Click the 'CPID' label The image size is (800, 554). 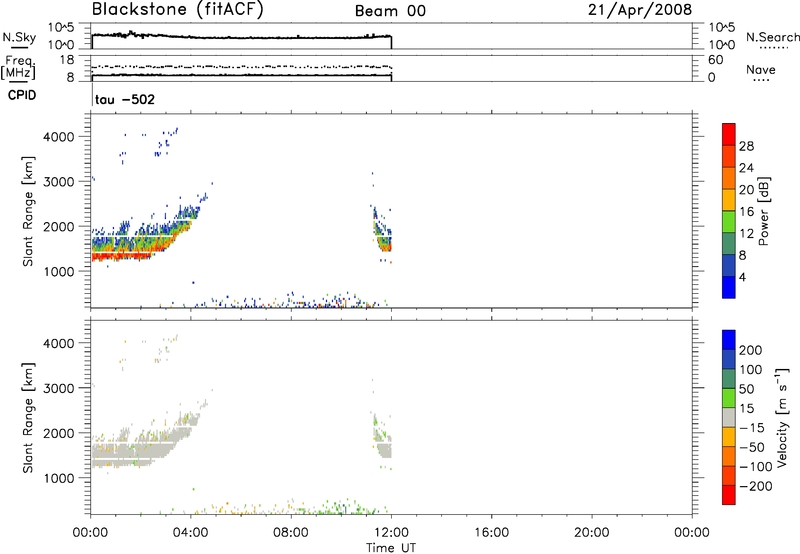(22, 95)
